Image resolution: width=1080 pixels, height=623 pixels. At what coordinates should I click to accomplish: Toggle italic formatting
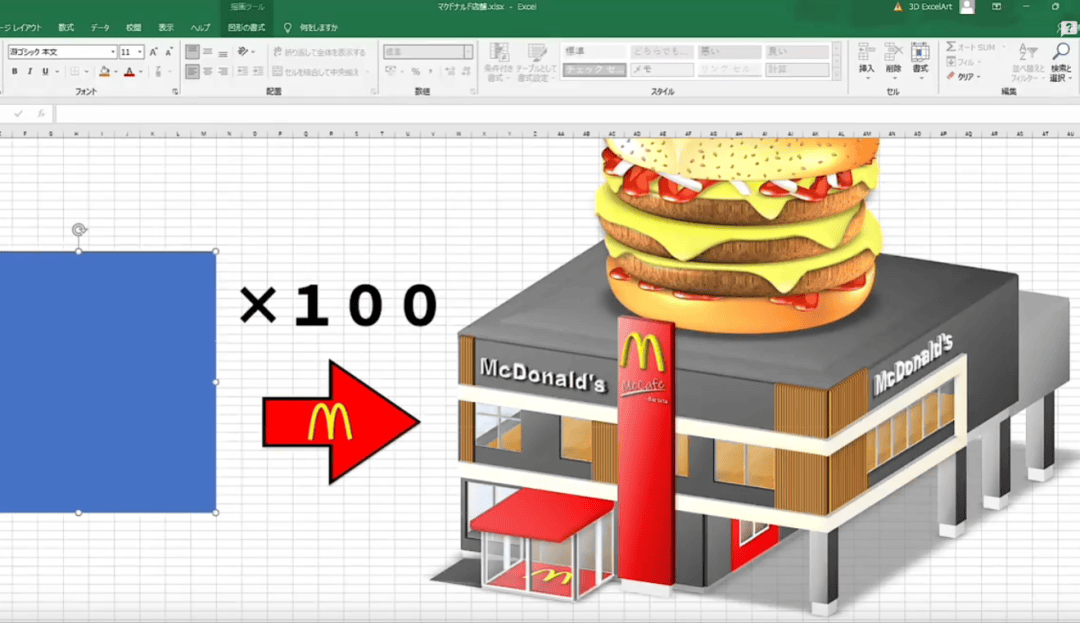click(x=30, y=72)
